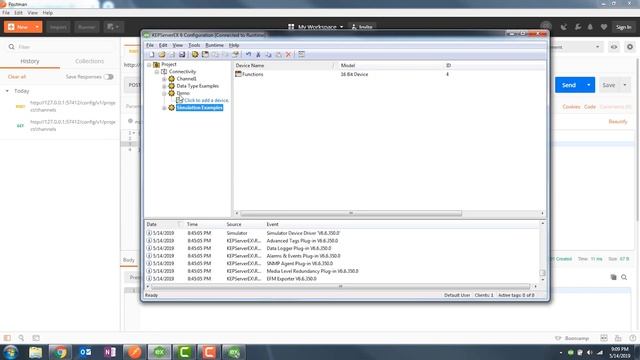This screenshot has width=640, height=360.
Task: Collapse the Today history group in Postman
Action: [x=7, y=91]
